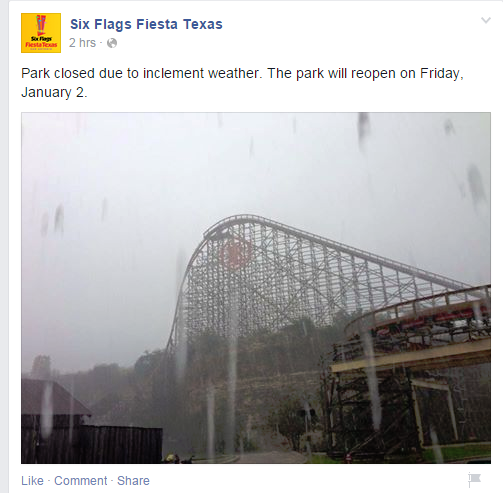
Task: Click the red circular sign on coaster
Action: coord(235,254)
